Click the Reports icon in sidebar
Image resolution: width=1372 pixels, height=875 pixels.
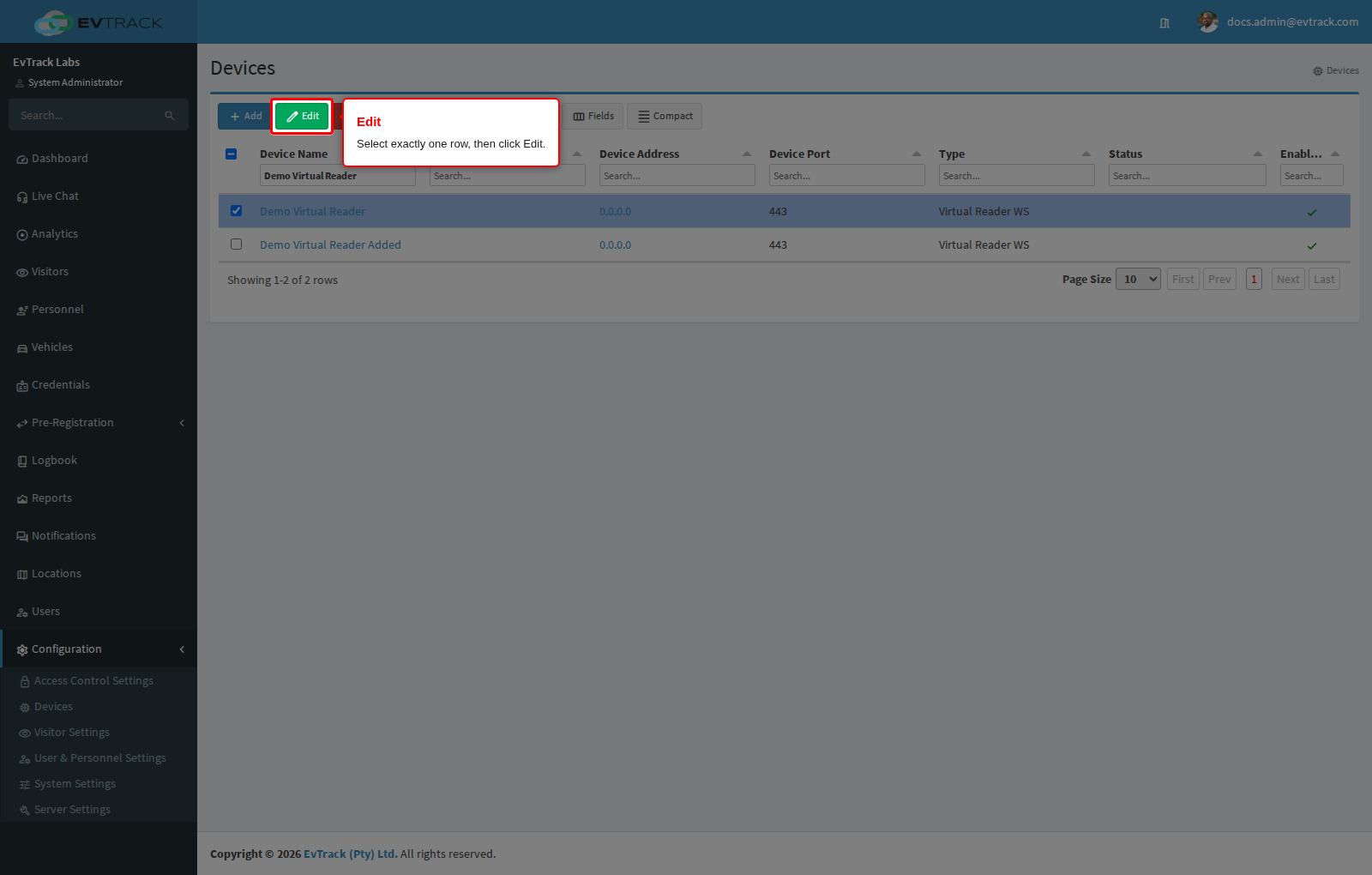[22, 499]
